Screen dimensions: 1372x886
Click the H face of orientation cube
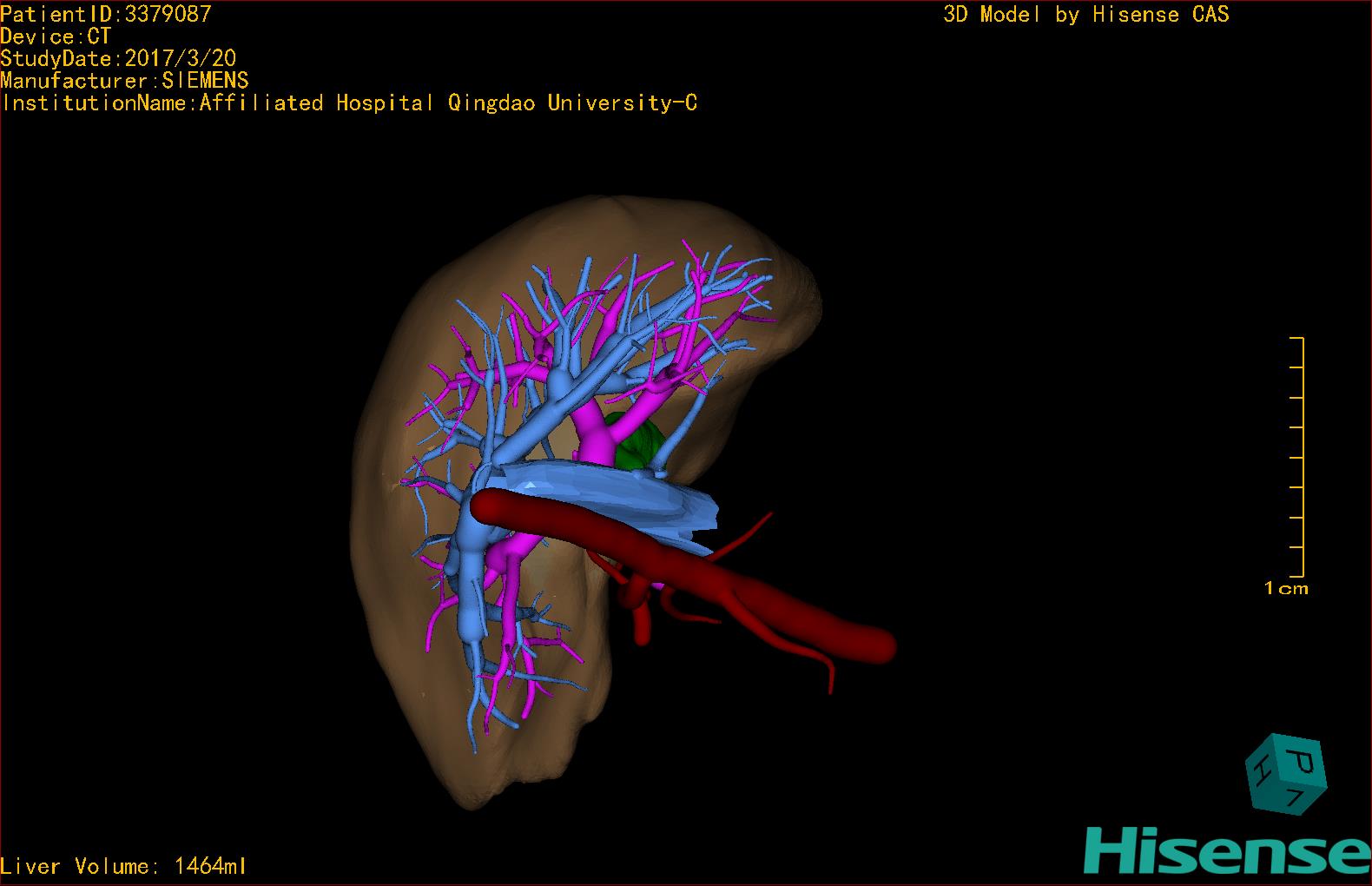1260,769
